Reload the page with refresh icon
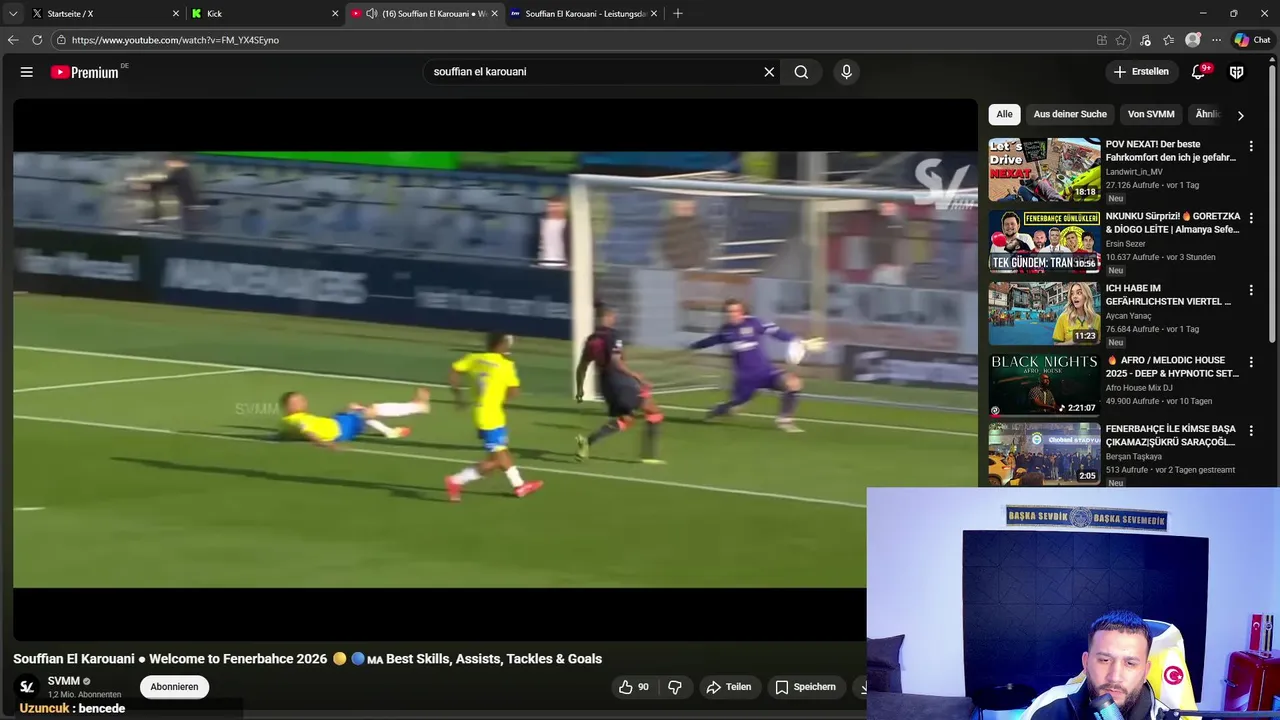The height and width of the screenshot is (720, 1280). (37, 40)
